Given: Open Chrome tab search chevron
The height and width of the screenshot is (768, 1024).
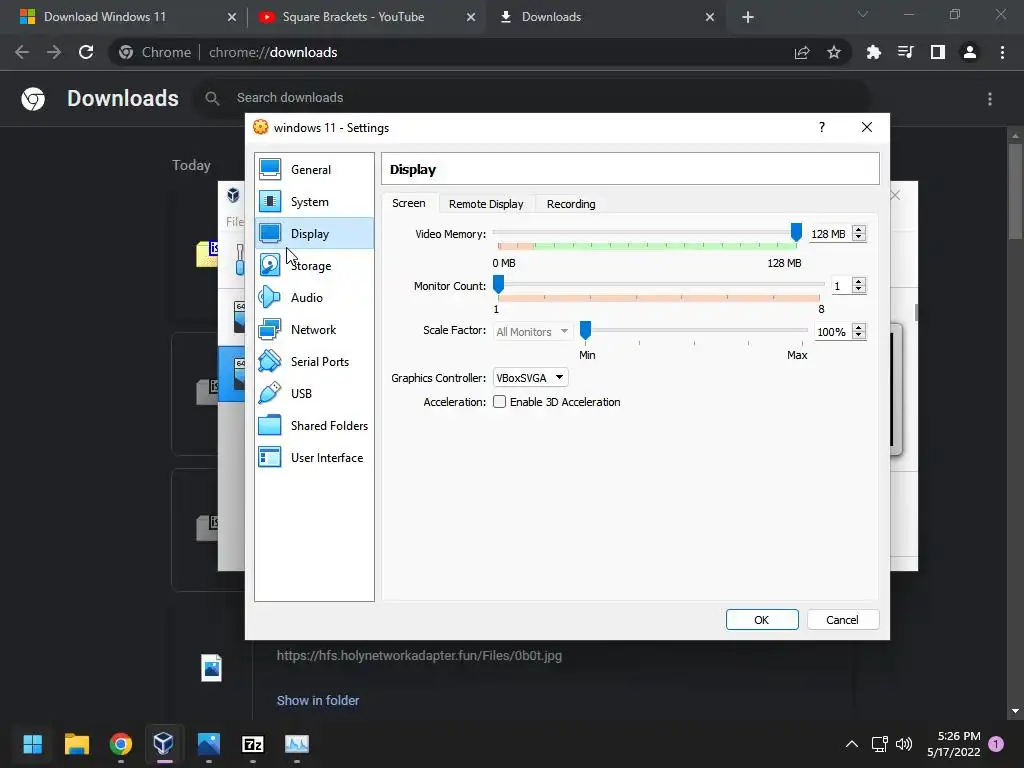Looking at the screenshot, I should (x=863, y=14).
